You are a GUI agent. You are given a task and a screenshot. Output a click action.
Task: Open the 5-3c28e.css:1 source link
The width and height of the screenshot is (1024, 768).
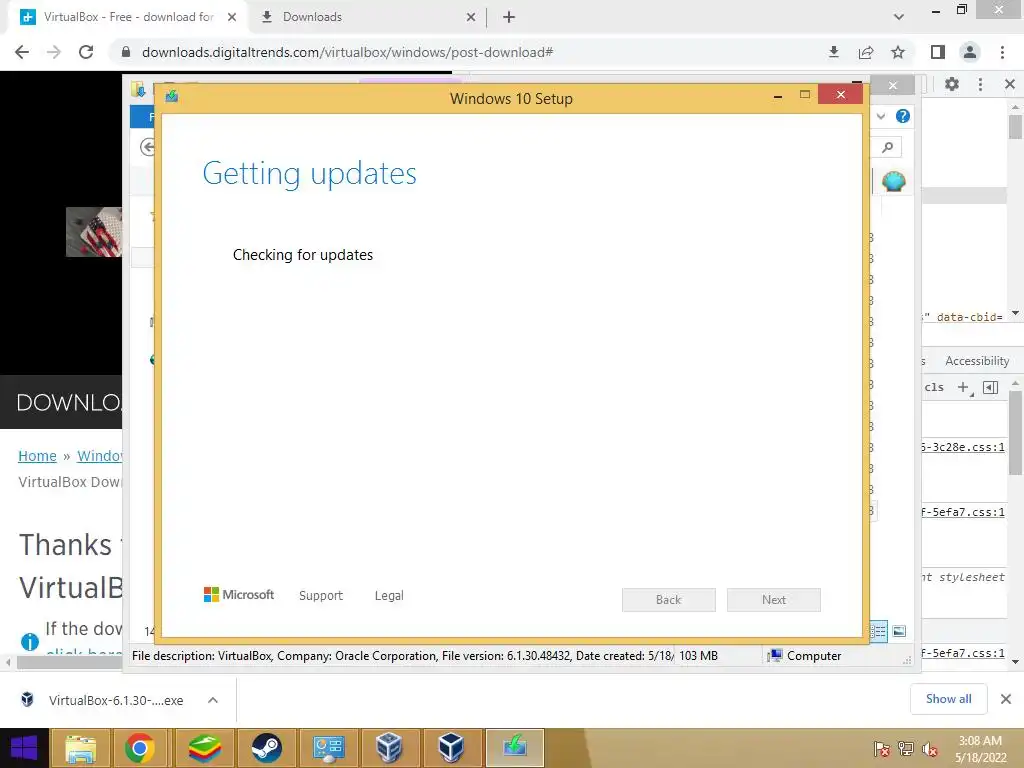point(962,447)
